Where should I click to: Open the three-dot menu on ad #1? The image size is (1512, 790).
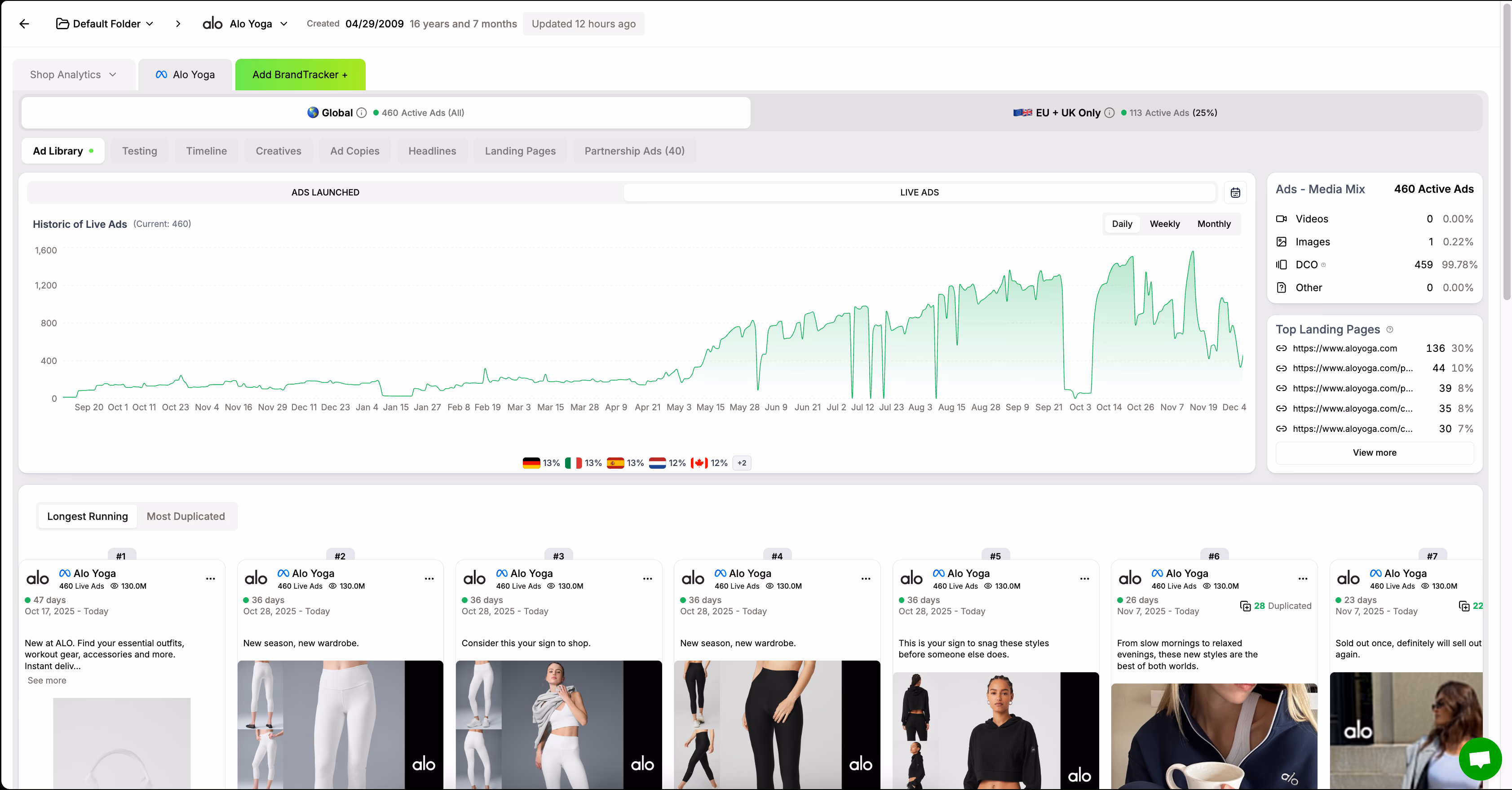tap(211, 579)
